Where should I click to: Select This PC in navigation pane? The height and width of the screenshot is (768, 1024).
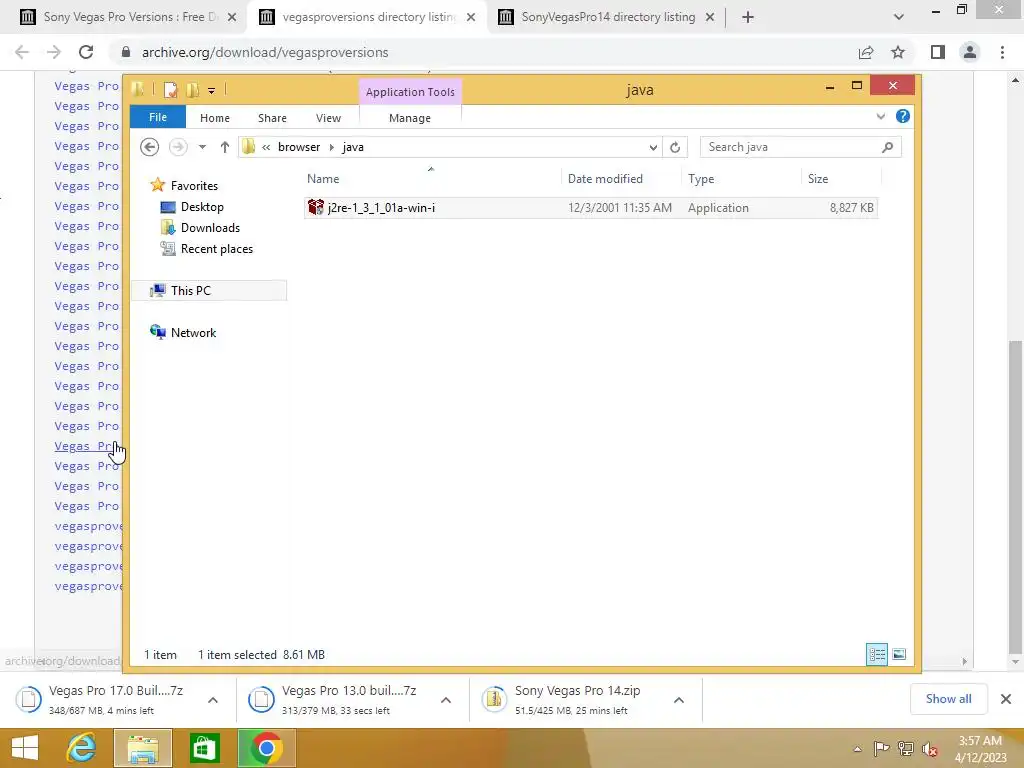(x=209, y=291)
